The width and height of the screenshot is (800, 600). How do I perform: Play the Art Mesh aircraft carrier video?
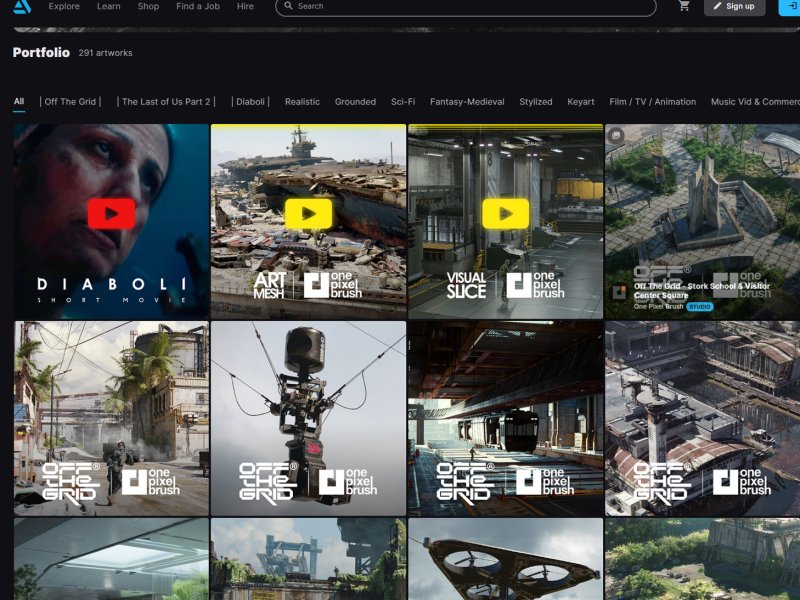pyautogui.click(x=308, y=213)
